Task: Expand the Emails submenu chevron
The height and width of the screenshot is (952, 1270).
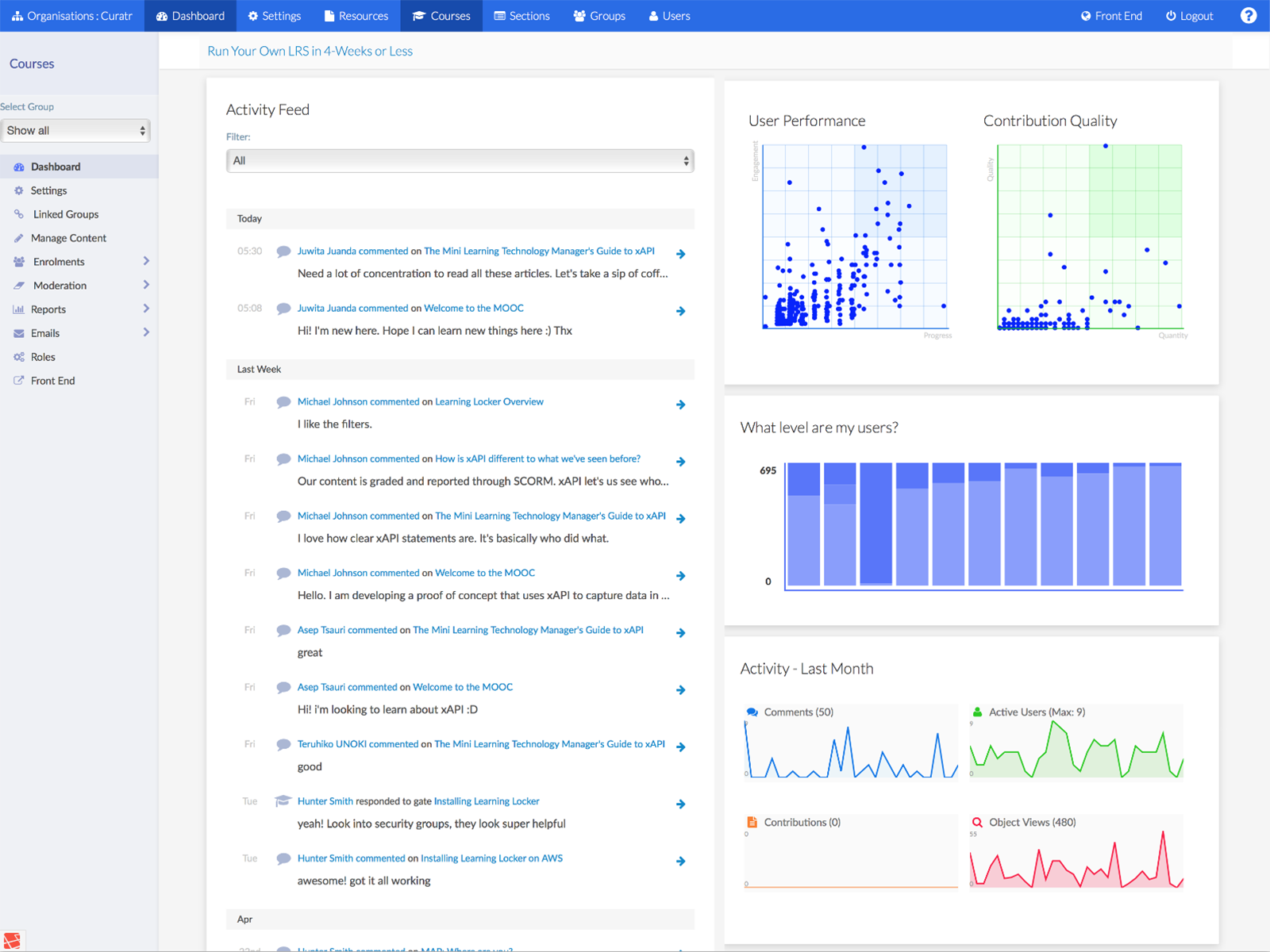Action: click(x=146, y=332)
